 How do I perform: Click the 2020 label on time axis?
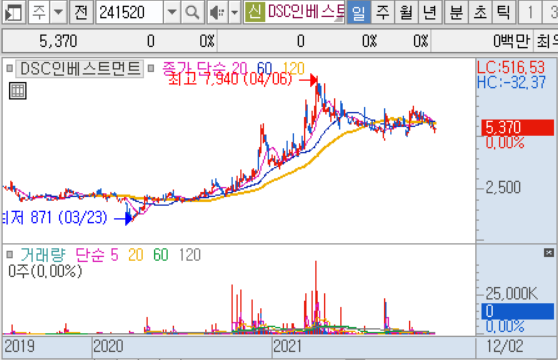point(108,346)
